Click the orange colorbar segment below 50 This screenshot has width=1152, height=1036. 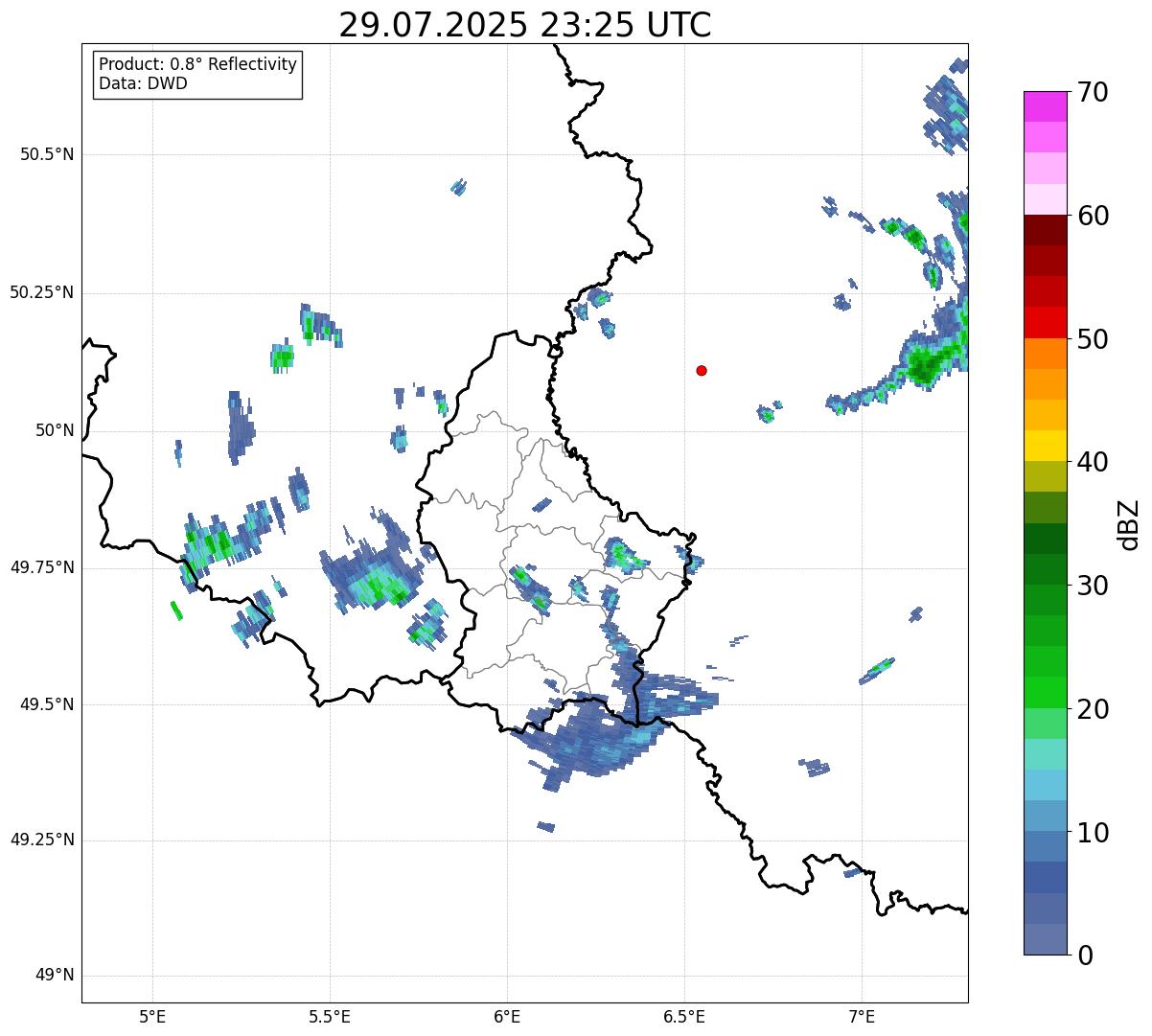click(1045, 354)
